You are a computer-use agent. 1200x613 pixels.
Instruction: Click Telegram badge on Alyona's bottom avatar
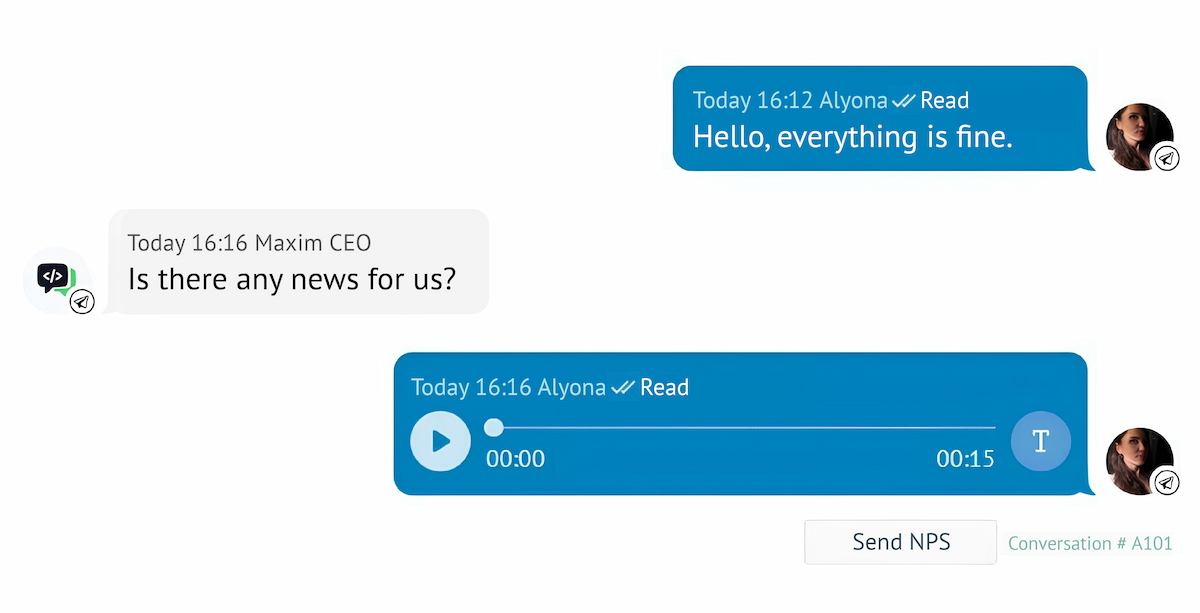pos(1166,483)
